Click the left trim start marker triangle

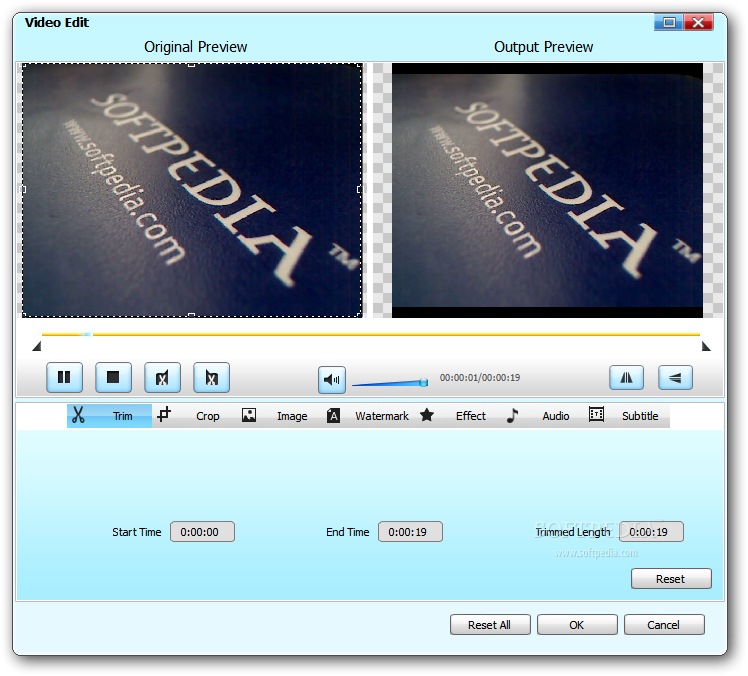(37, 346)
